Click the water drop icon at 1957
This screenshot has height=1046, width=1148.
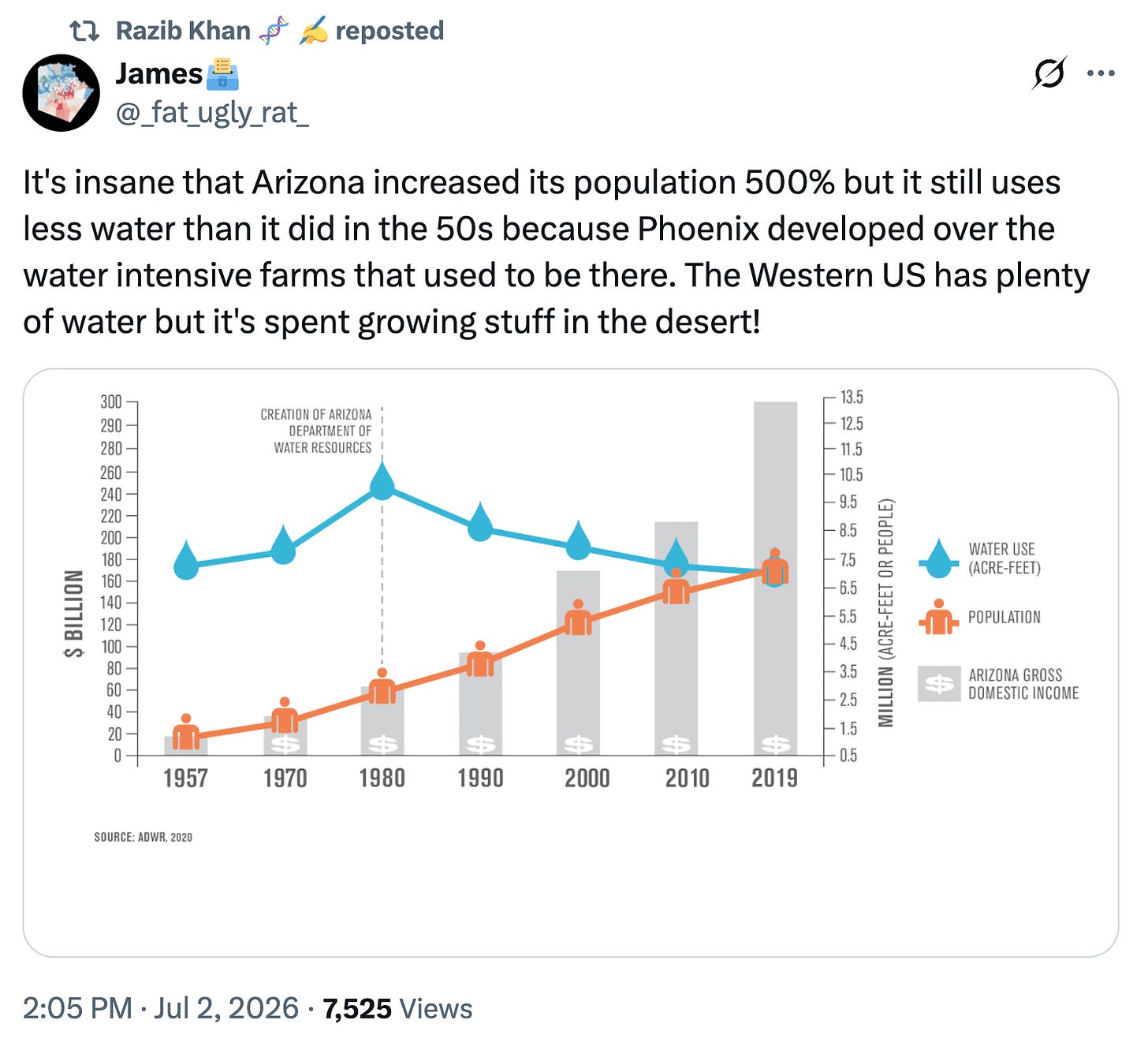pos(186,561)
